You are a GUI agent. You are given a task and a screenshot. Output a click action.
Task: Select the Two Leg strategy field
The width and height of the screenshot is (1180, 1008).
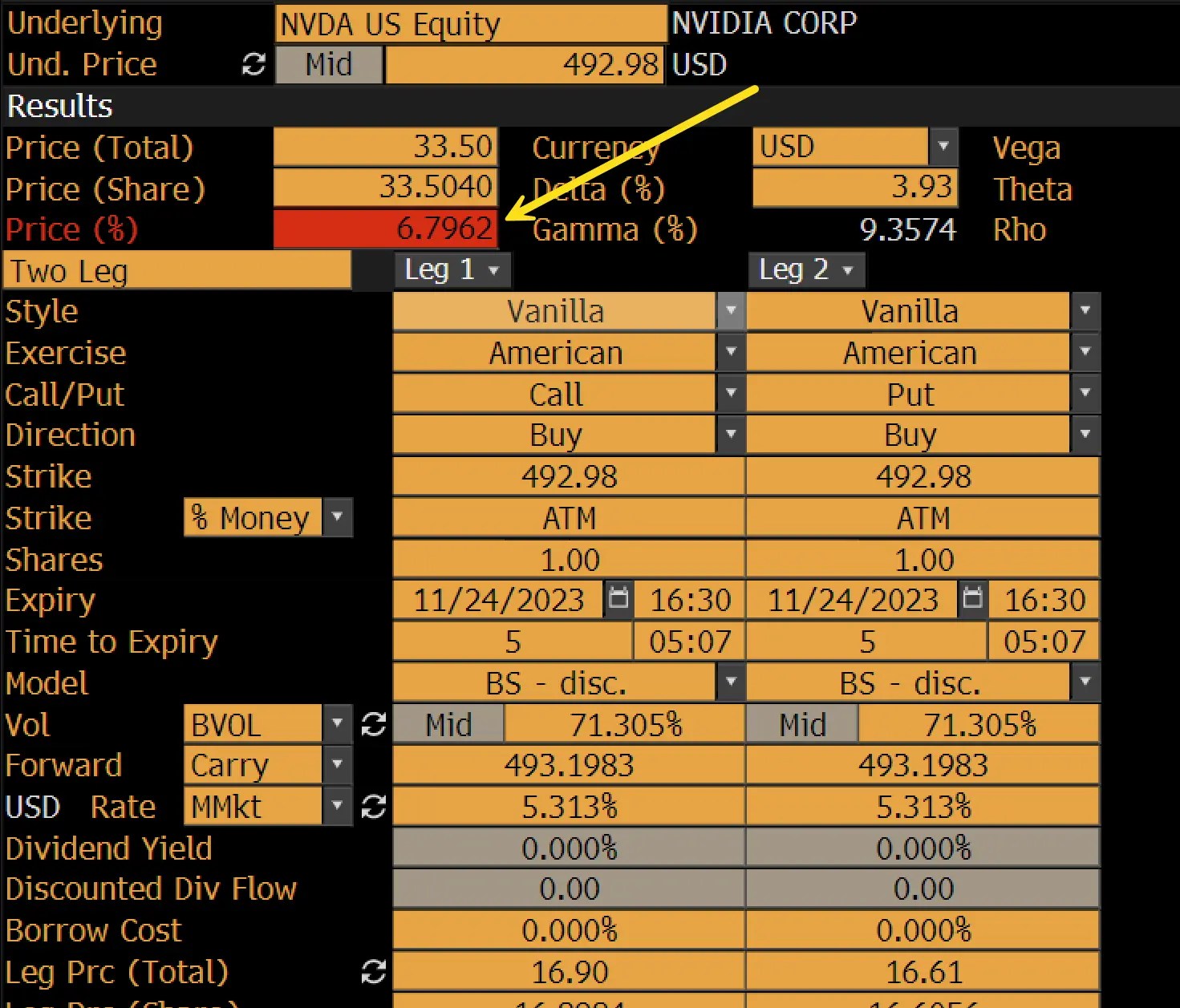(177, 270)
